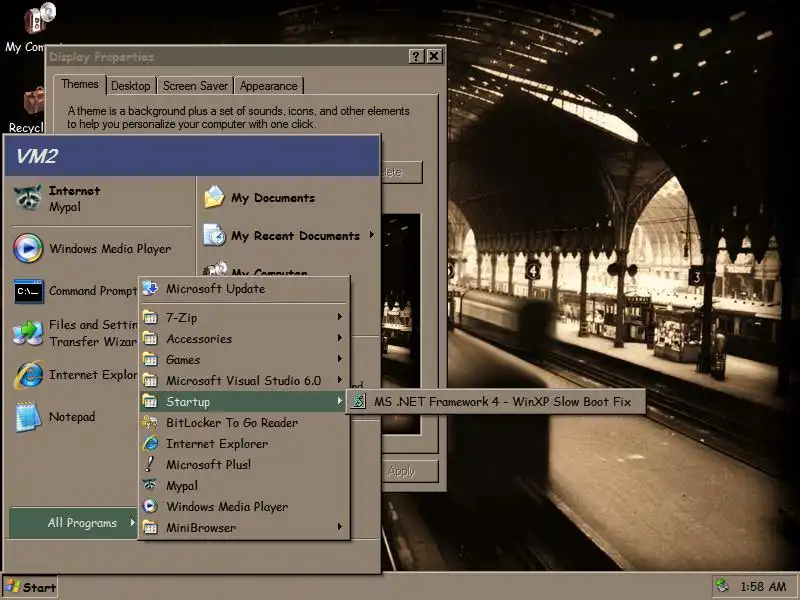Click the system tray network icon
The height and width of the screenshot is (600, 800).
(x=722, y=586)
